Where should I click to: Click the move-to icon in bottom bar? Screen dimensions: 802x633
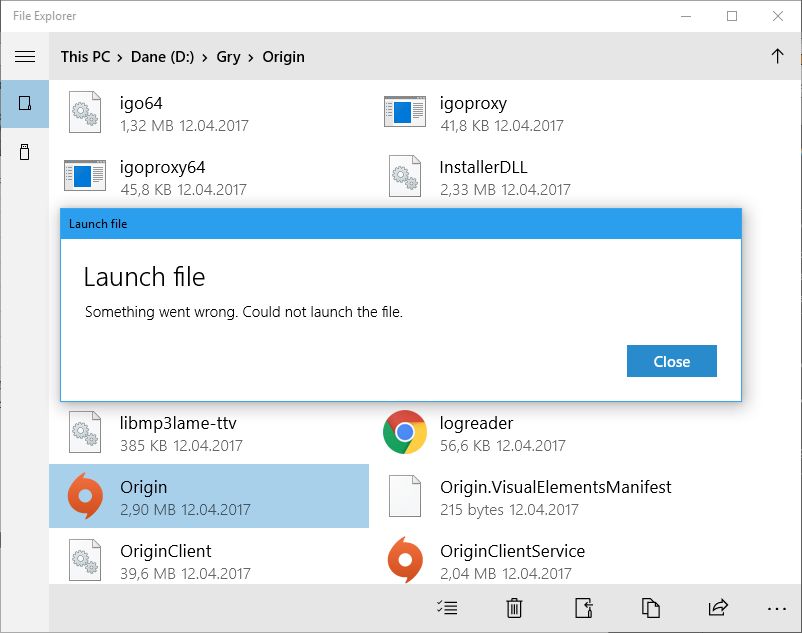click(x=584, y=607)
